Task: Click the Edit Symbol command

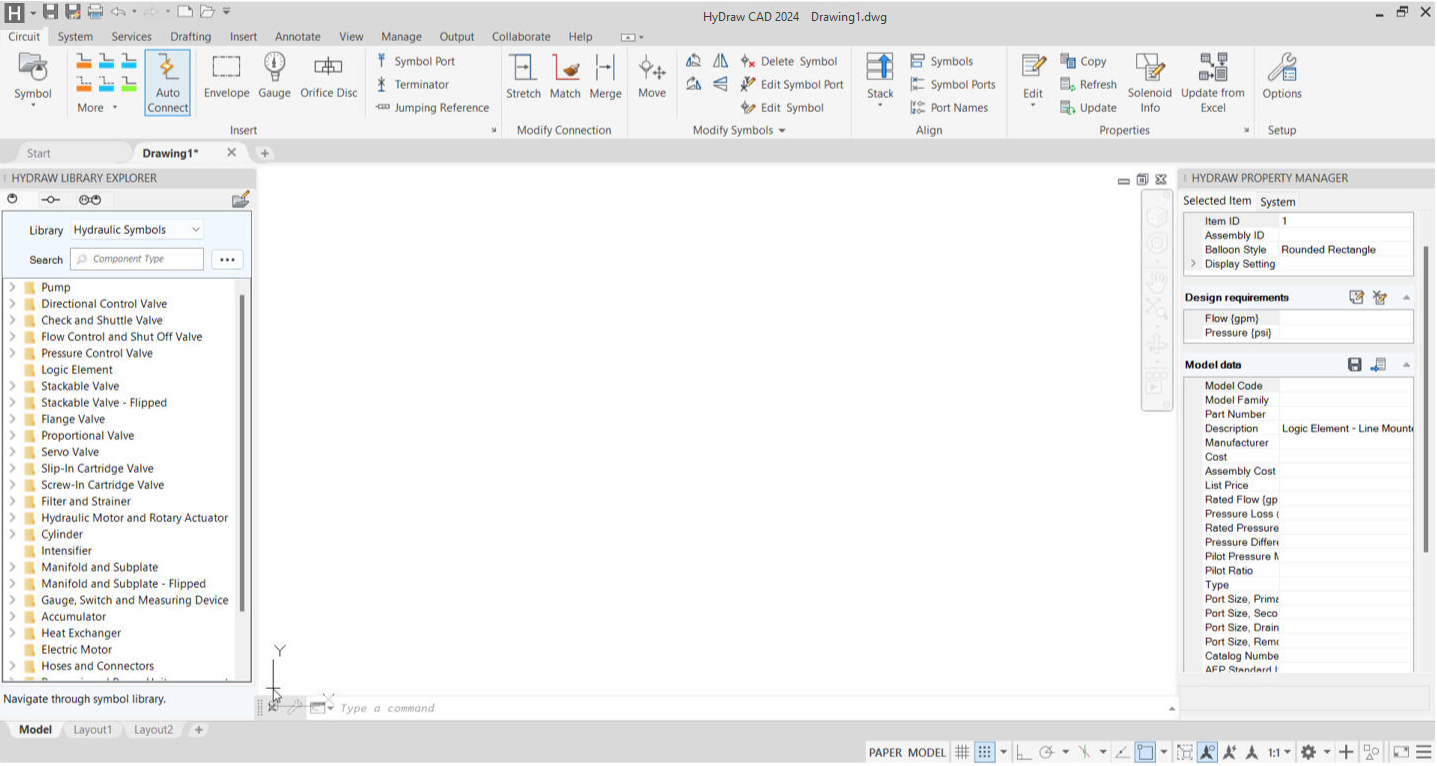Action: [782, 108]
